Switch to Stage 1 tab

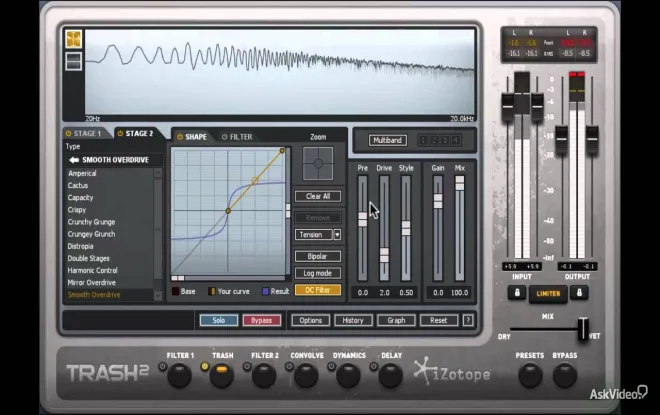coord(87,133)
